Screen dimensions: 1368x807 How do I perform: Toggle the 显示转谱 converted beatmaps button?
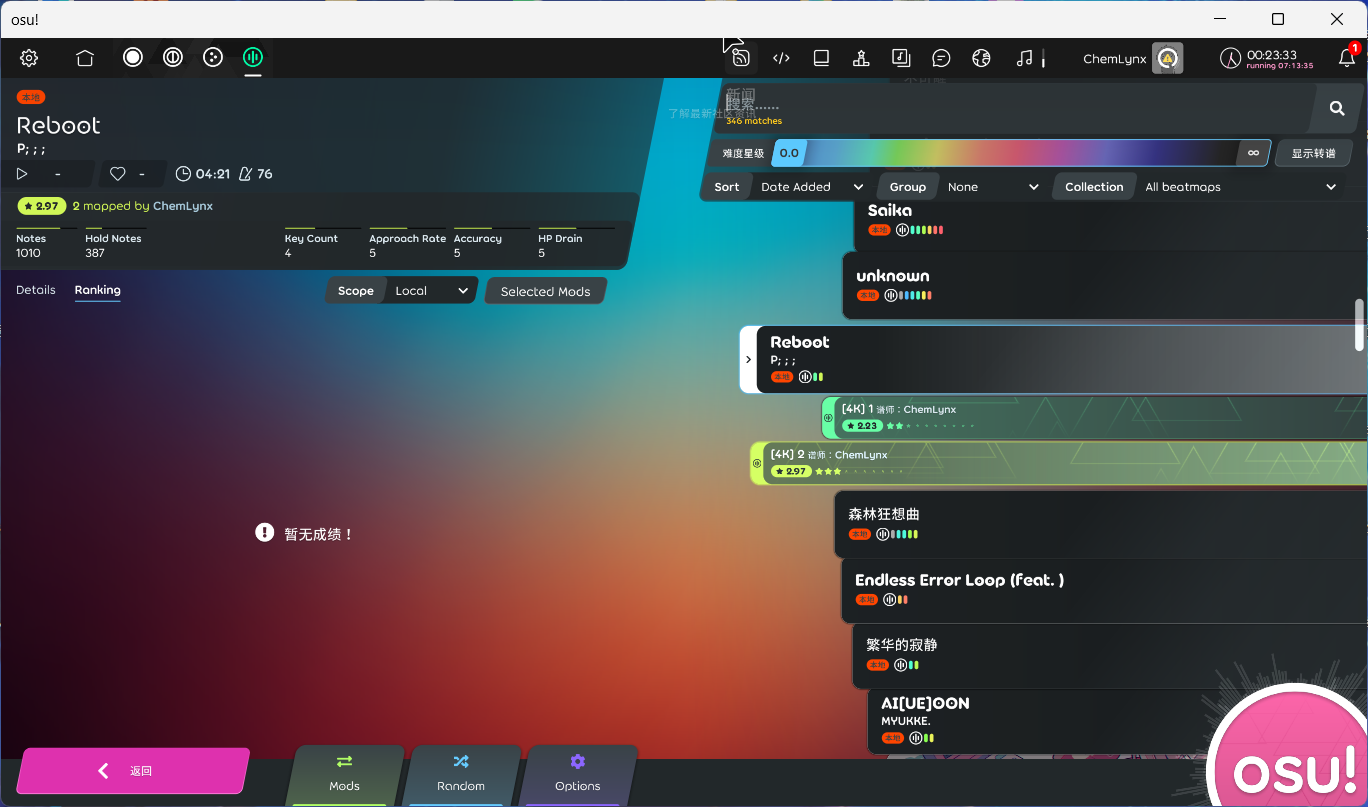coord(1312,153)
